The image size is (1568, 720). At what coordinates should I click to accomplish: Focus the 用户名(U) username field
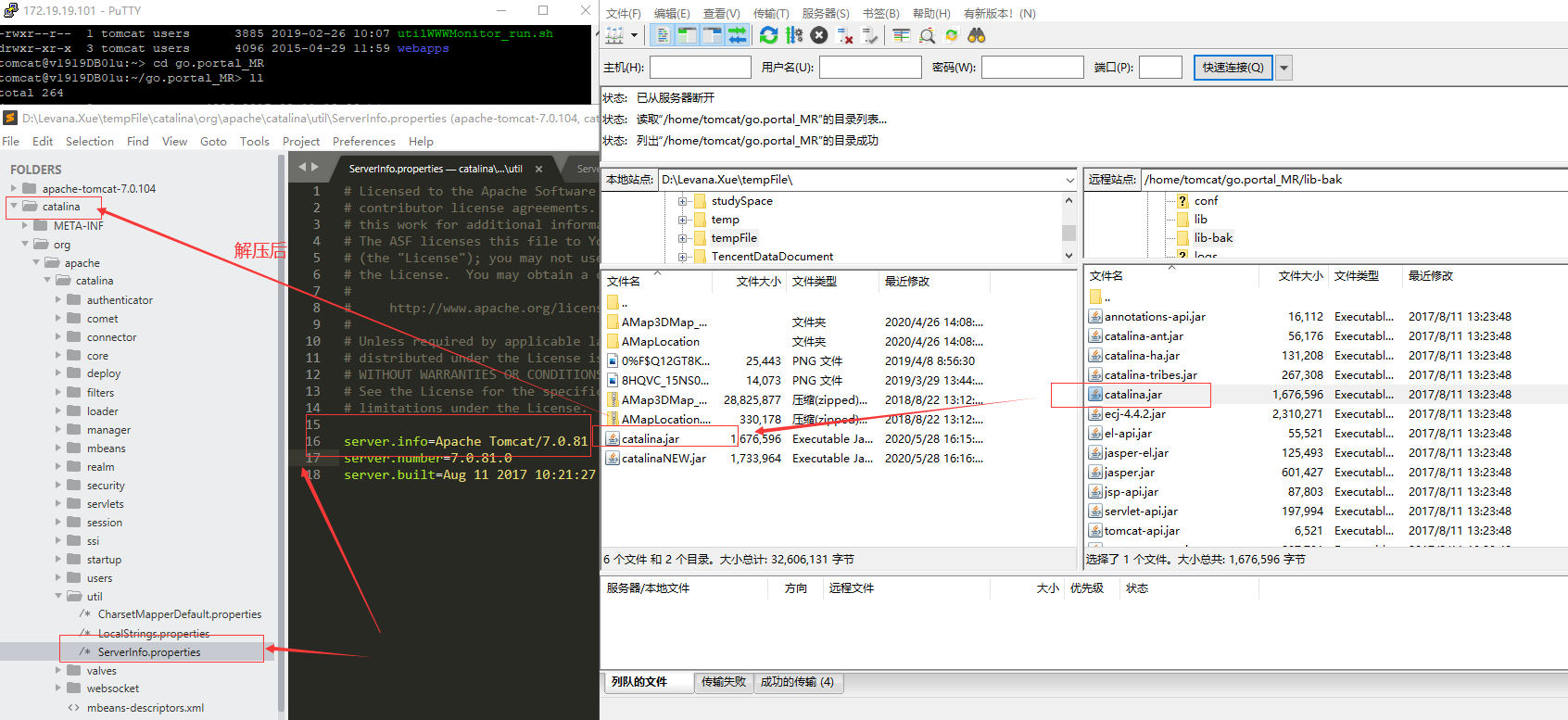(870, 68)
